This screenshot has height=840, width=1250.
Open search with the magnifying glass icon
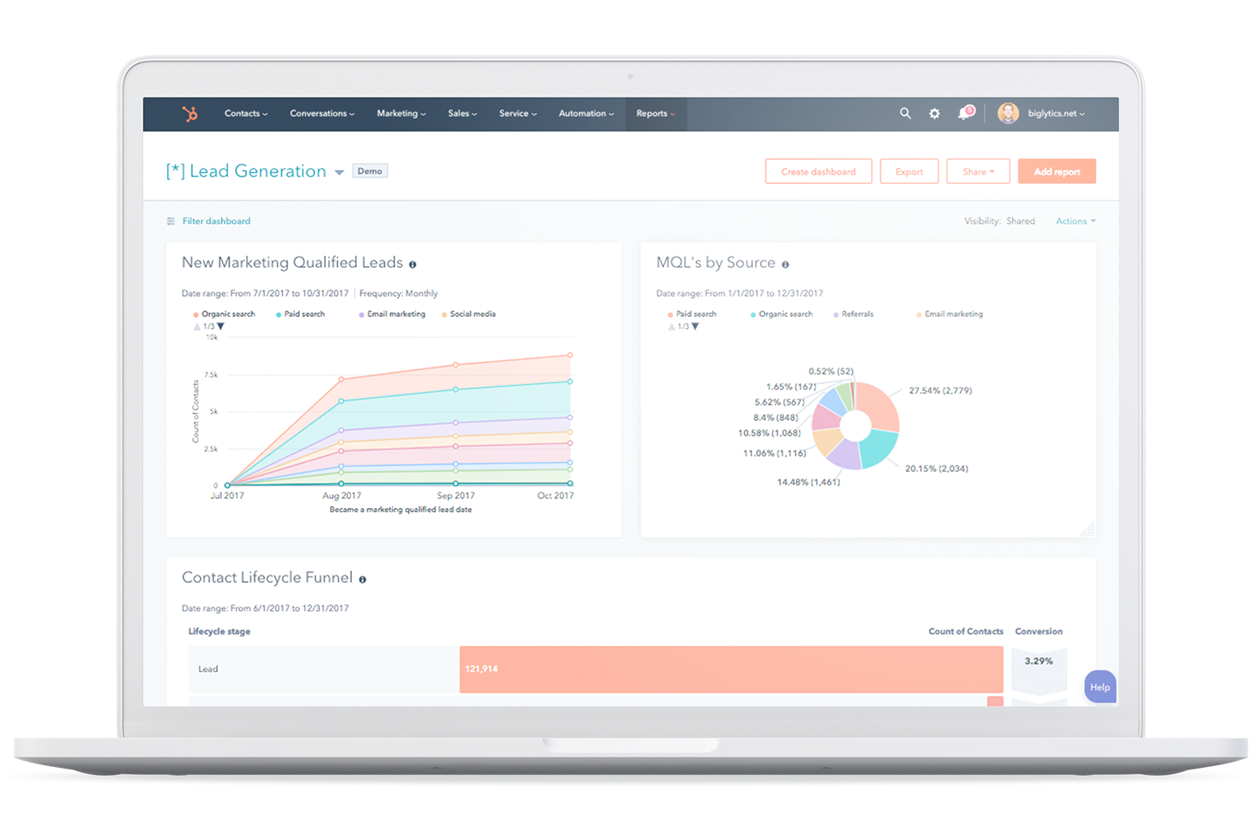[x=905, y=114]
